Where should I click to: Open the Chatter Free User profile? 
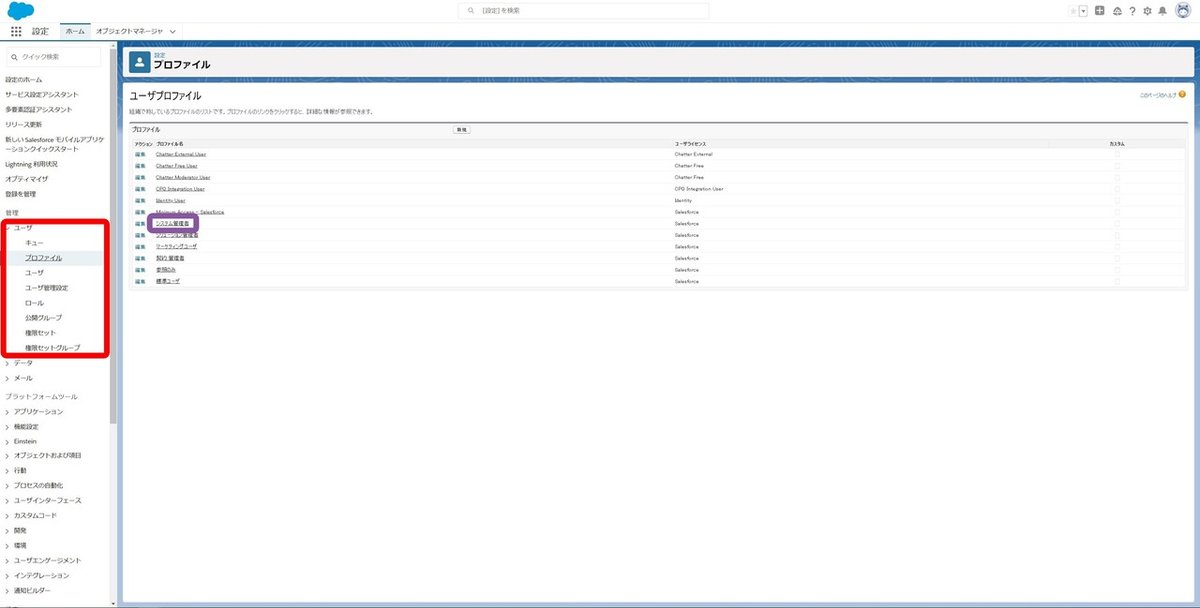pos(177,165)
